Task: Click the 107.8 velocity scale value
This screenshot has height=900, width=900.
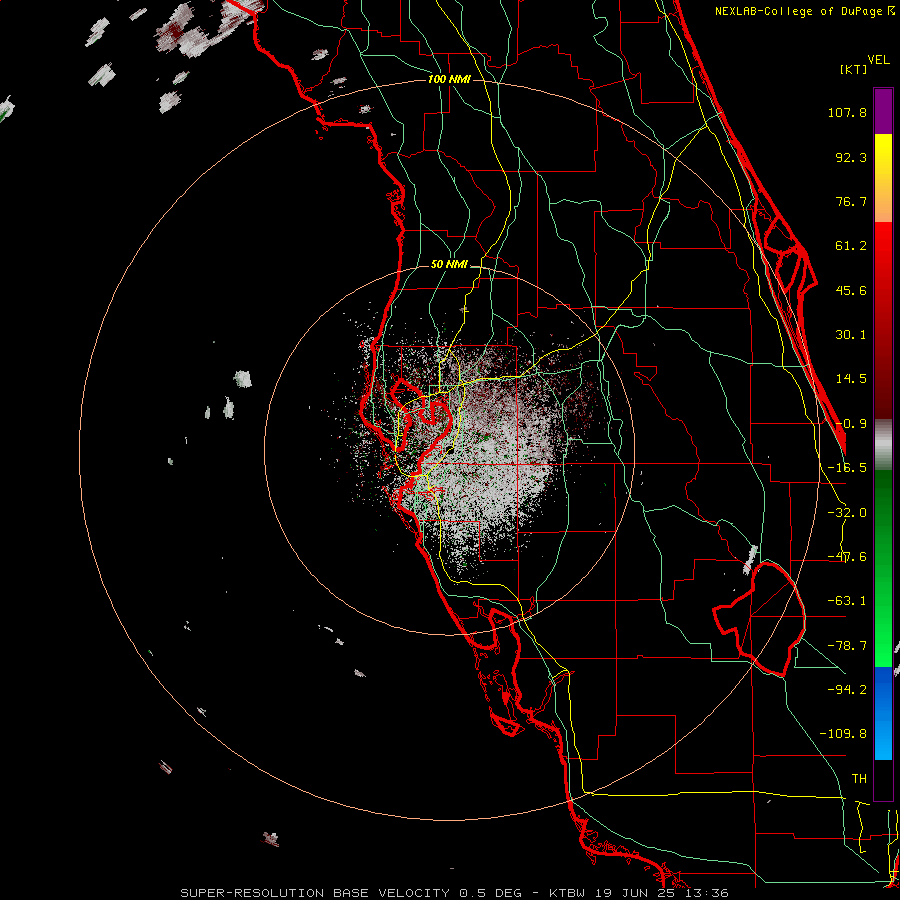Action: pyautogui.click(x=847, y=112)
